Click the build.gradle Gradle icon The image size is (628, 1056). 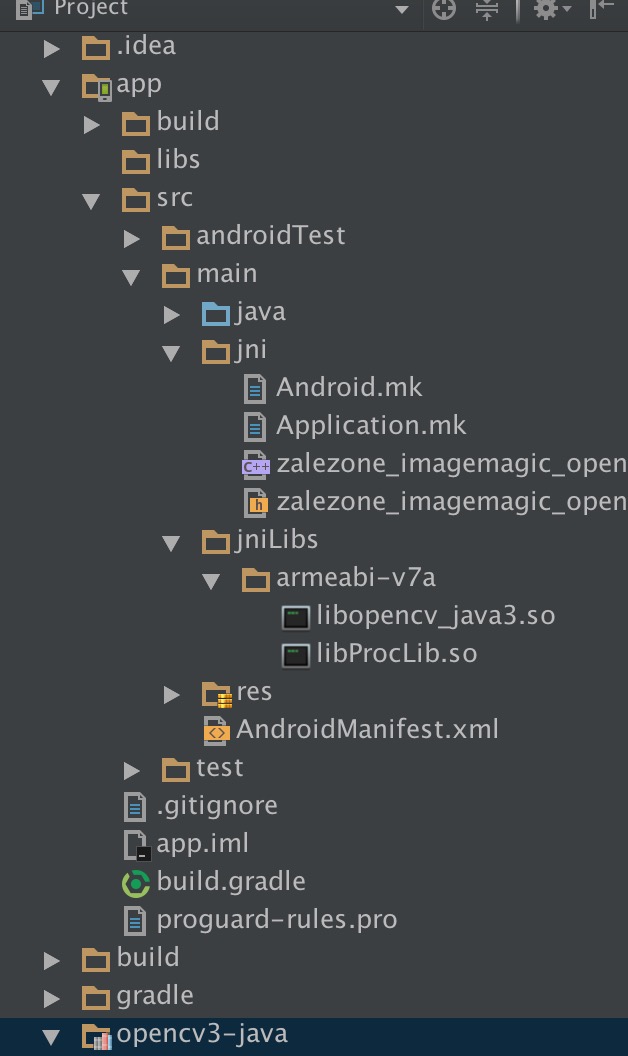(x=135, y=883)
